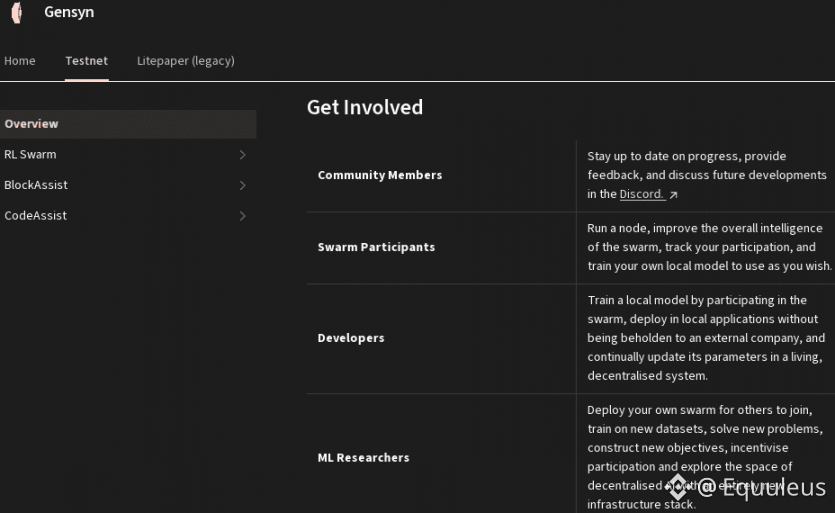
Task: Open the CodeAssist sidebar page
Action: pyautogui.click(x=36, y=216)
